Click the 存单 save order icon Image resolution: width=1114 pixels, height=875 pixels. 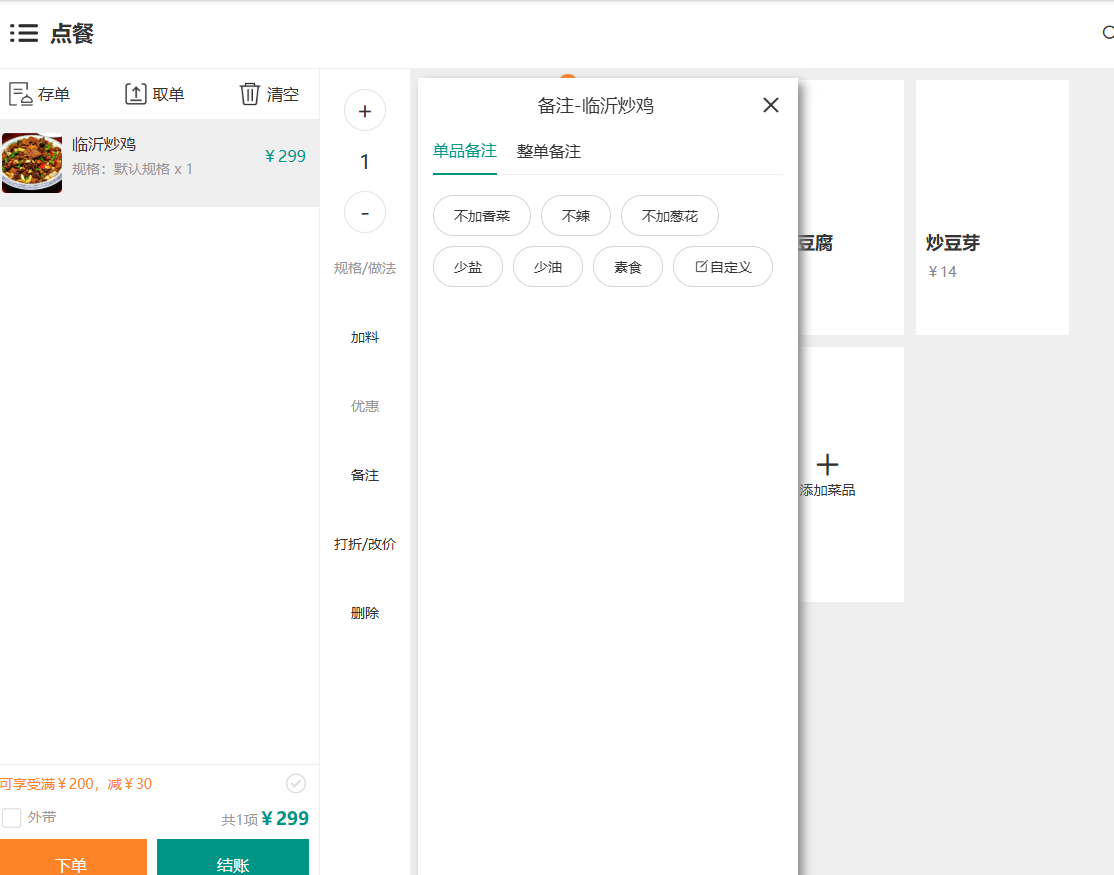pos(20,94)
